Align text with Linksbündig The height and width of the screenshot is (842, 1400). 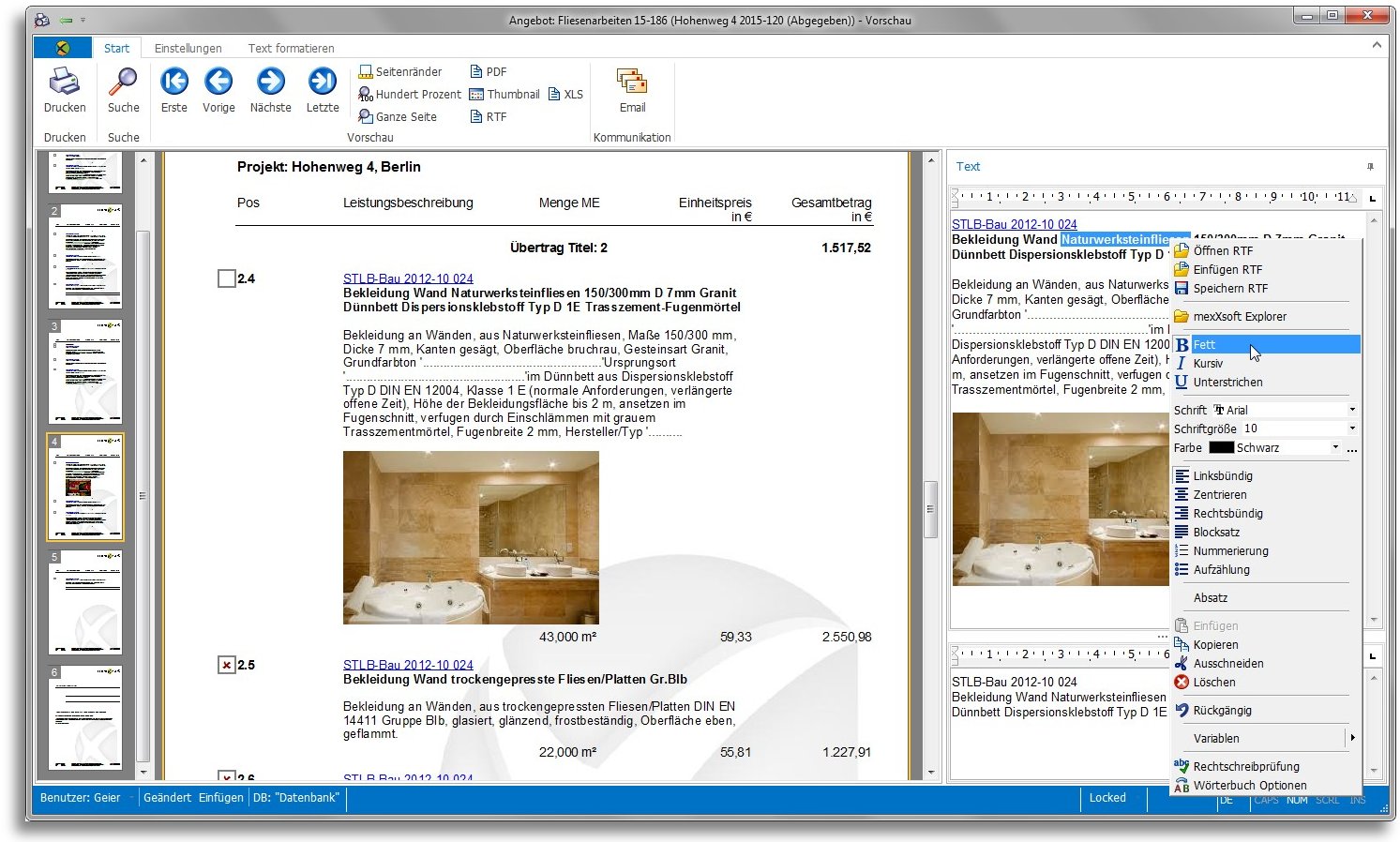point(1265,475)
